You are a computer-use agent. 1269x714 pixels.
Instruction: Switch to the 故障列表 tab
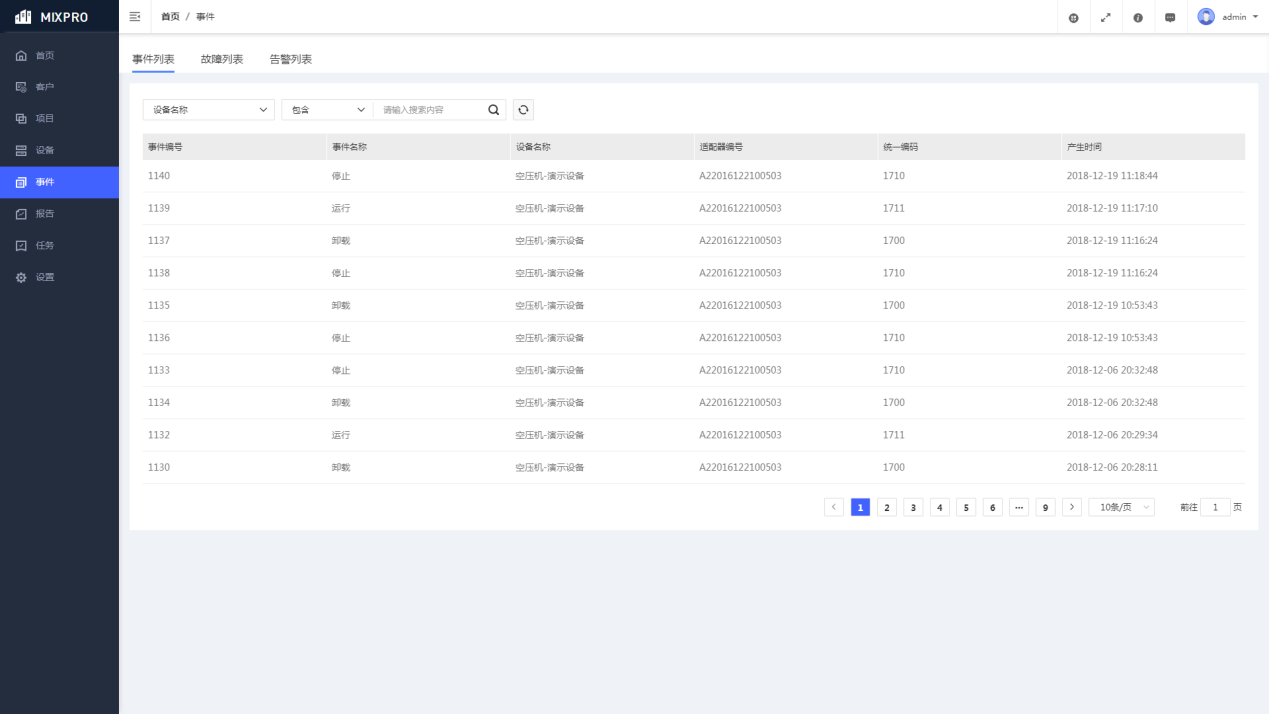(x=221, y=59)
